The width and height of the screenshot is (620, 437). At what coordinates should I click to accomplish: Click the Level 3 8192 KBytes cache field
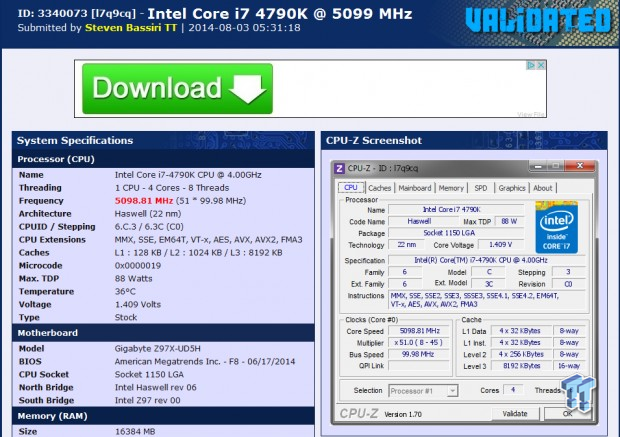[x=522, y=366]
